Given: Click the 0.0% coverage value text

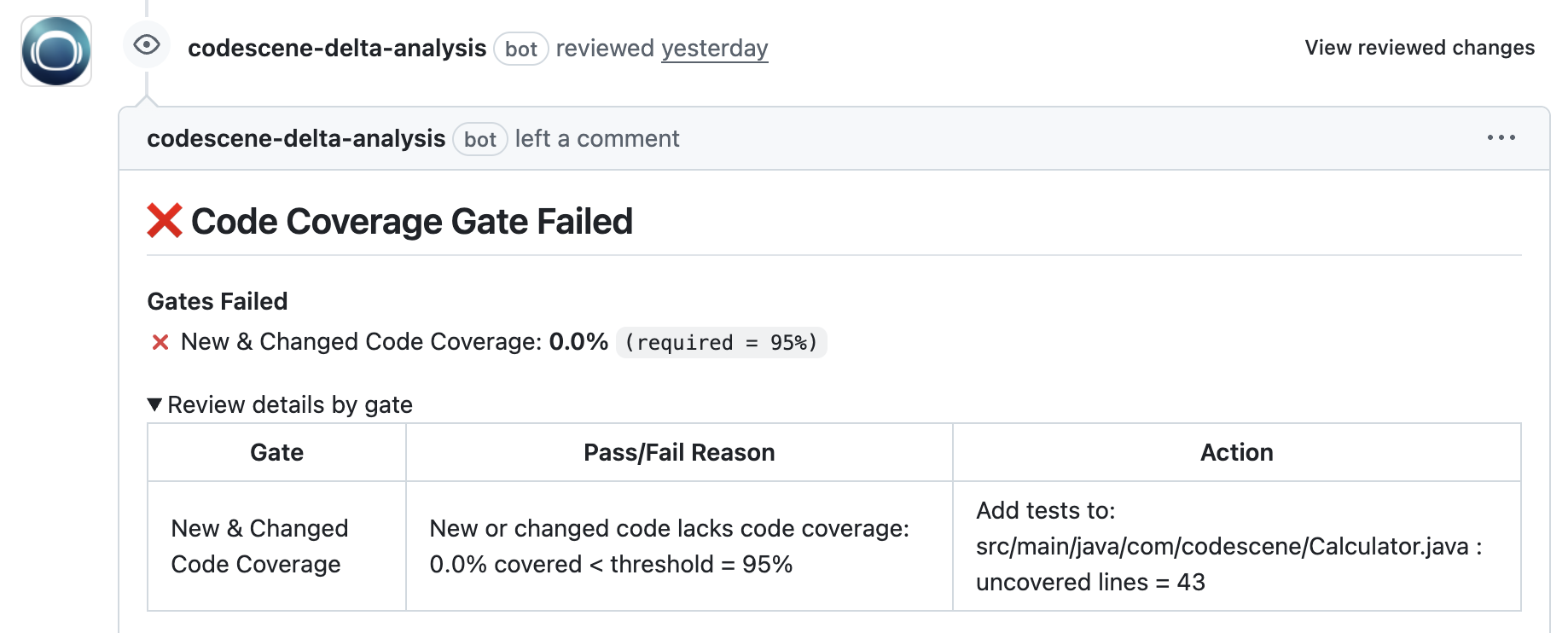Looking at the screenshot, I should tap(580, 341).
